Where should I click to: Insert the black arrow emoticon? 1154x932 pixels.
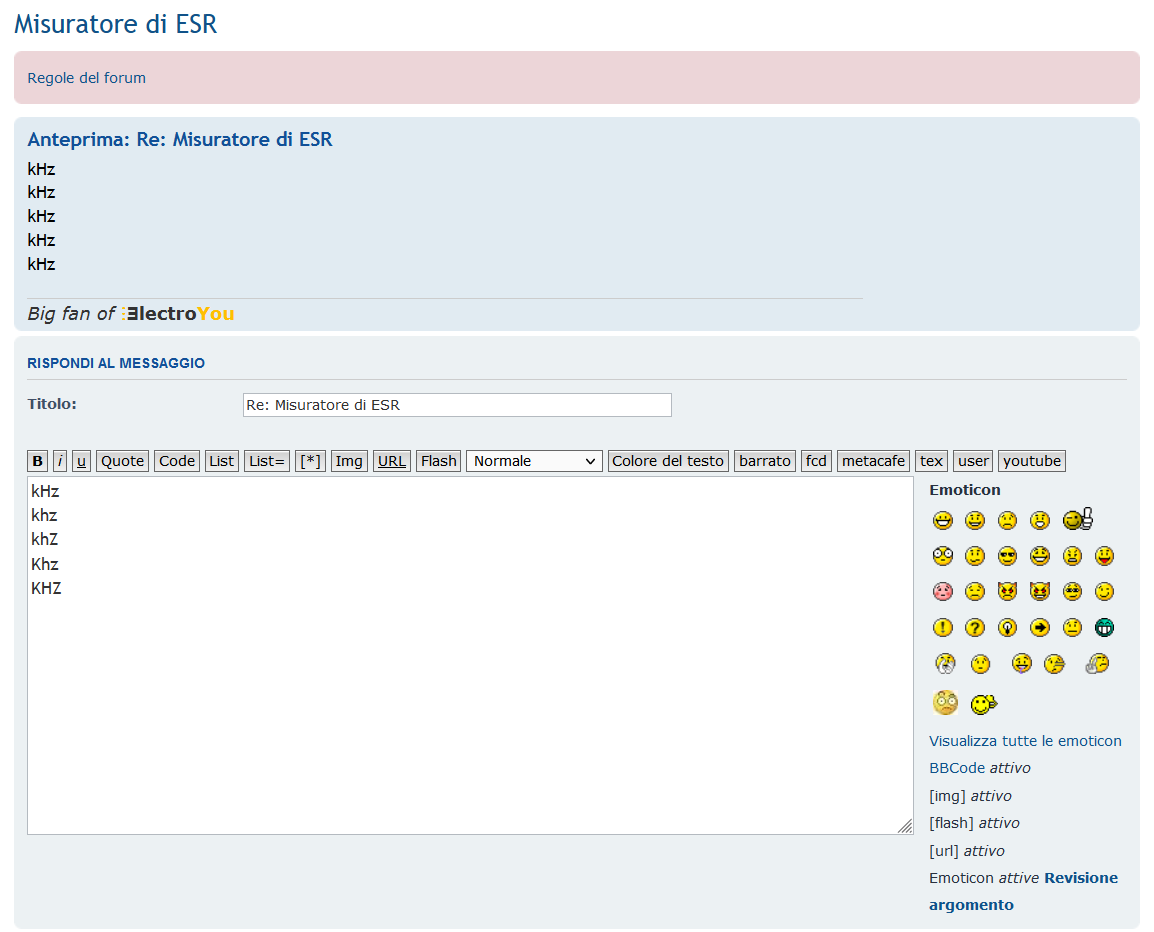click(x=1040, y=628)
